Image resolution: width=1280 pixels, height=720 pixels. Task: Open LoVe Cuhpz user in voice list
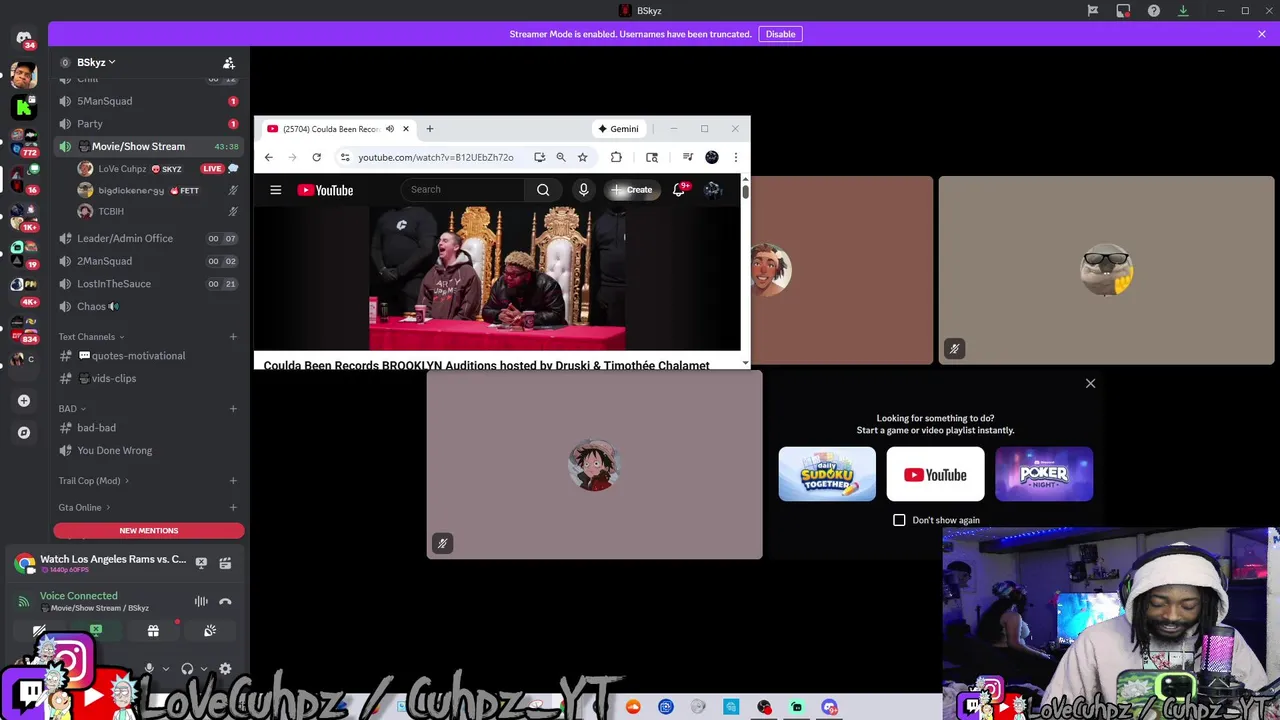pyautogui.click(x=158, y=168)
